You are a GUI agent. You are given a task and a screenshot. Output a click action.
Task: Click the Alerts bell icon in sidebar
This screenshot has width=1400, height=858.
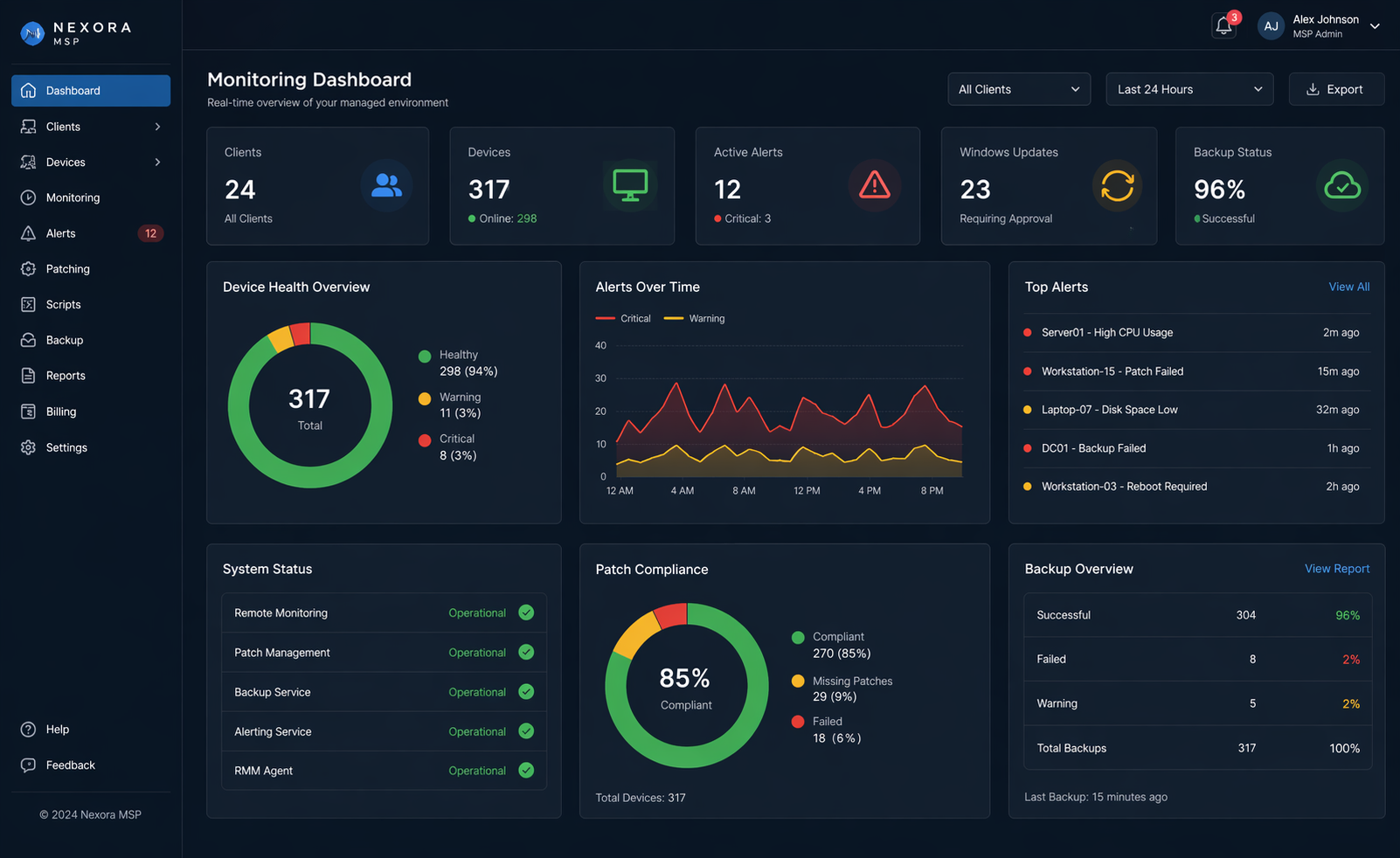(x=29, y=233)
